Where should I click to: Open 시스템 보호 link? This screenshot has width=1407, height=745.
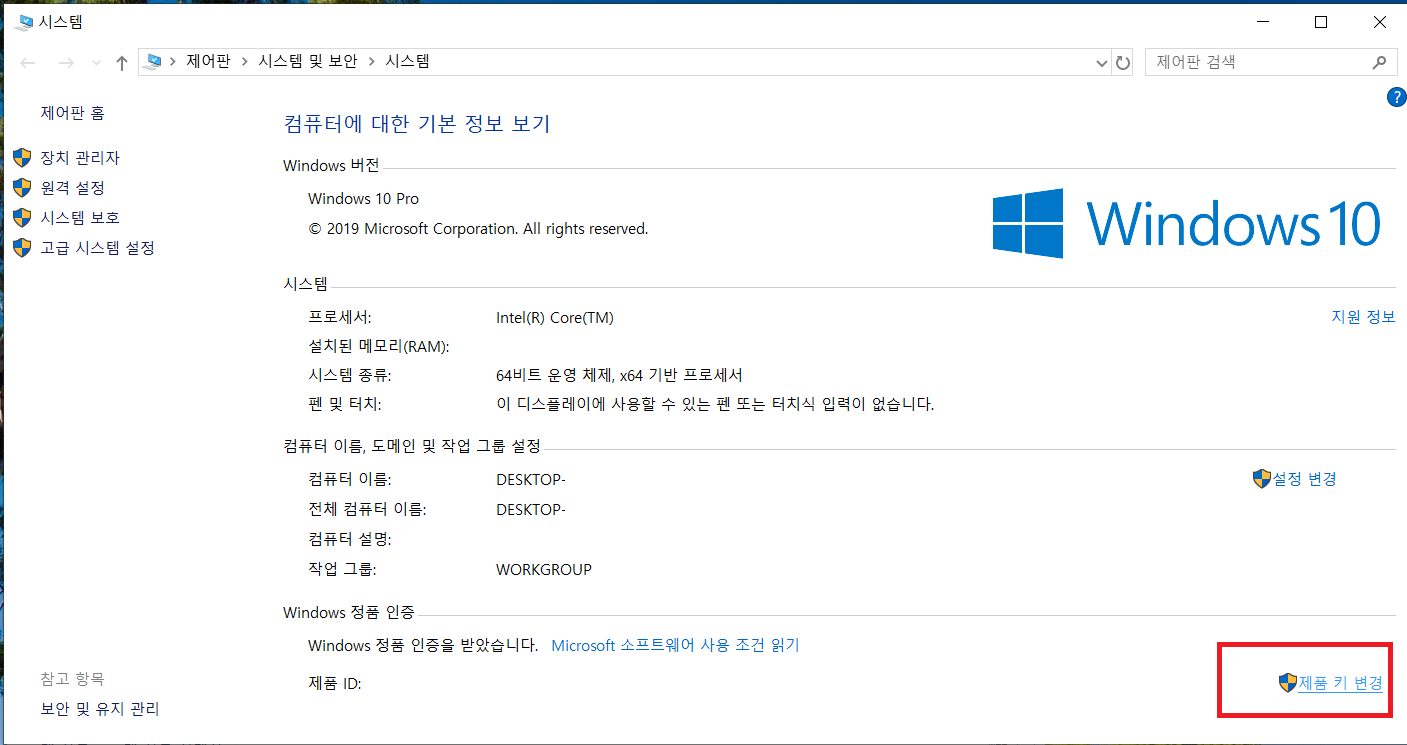pos(80,218)
